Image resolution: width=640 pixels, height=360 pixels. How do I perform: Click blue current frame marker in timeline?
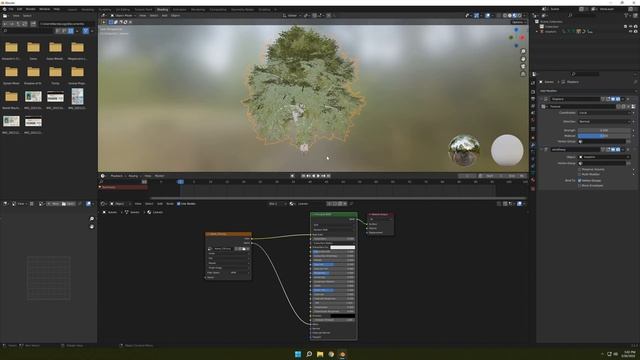pyautogui.click(x=180, y=182)
